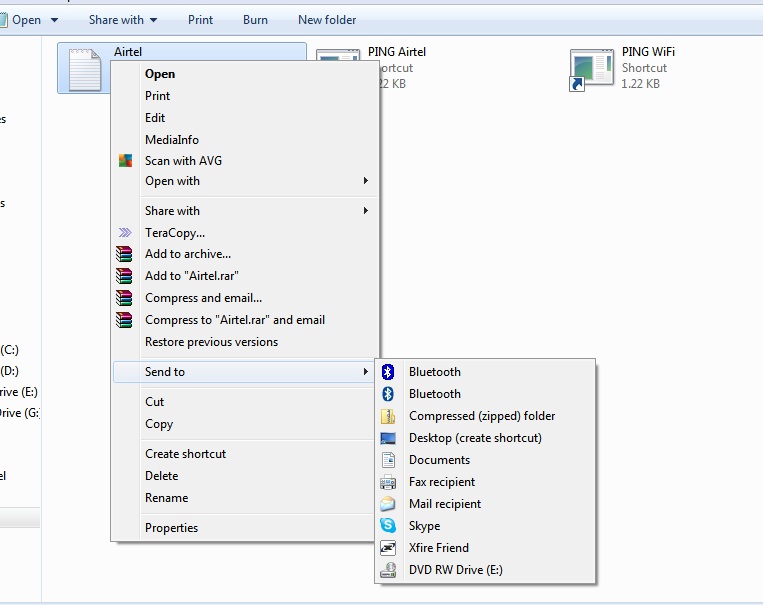The width and height of the screenshot is (764, 605).
Task: Click the Burn toolbar button
Action: point(255,20)
